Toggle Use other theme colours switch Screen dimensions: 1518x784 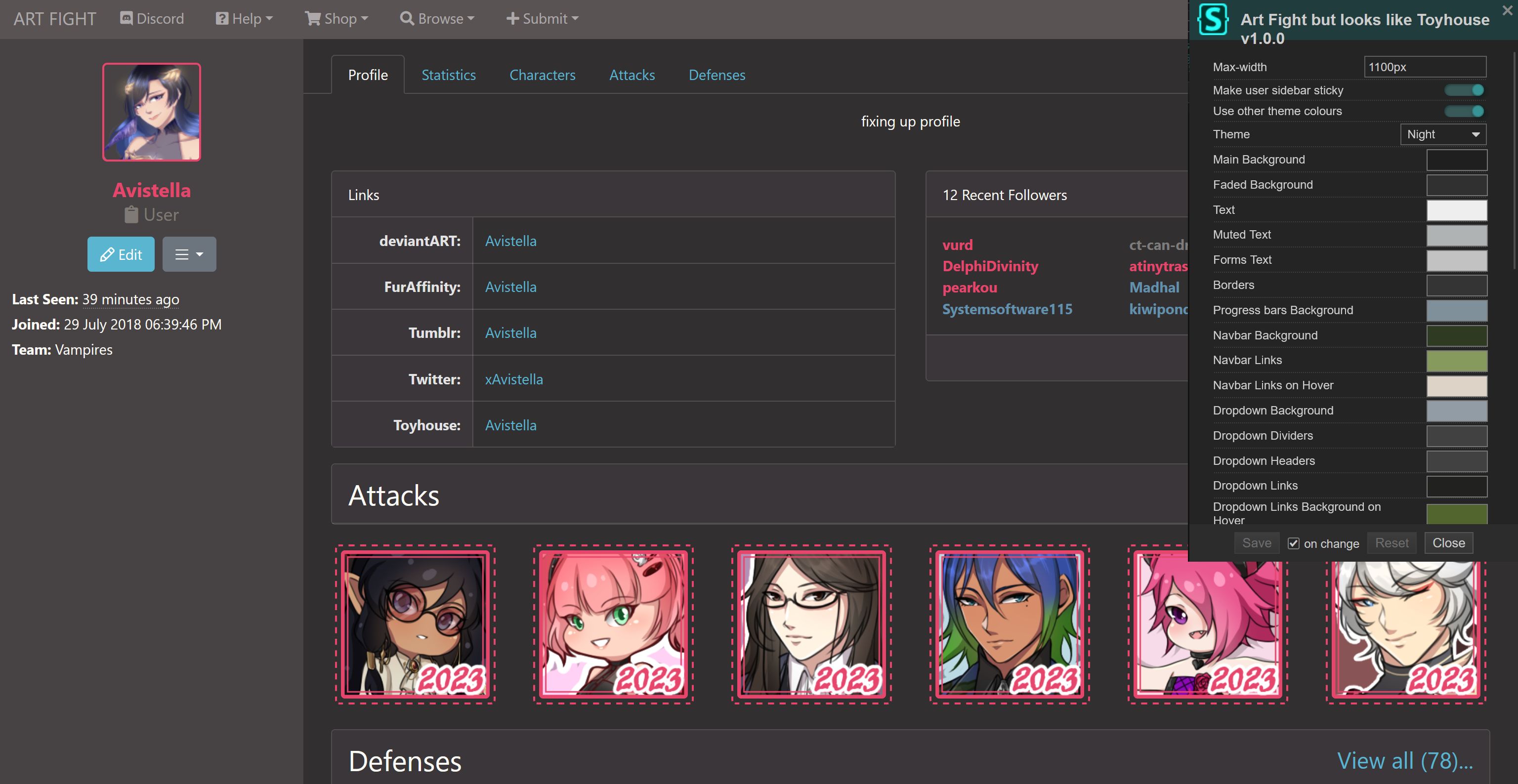(1464, 111)
